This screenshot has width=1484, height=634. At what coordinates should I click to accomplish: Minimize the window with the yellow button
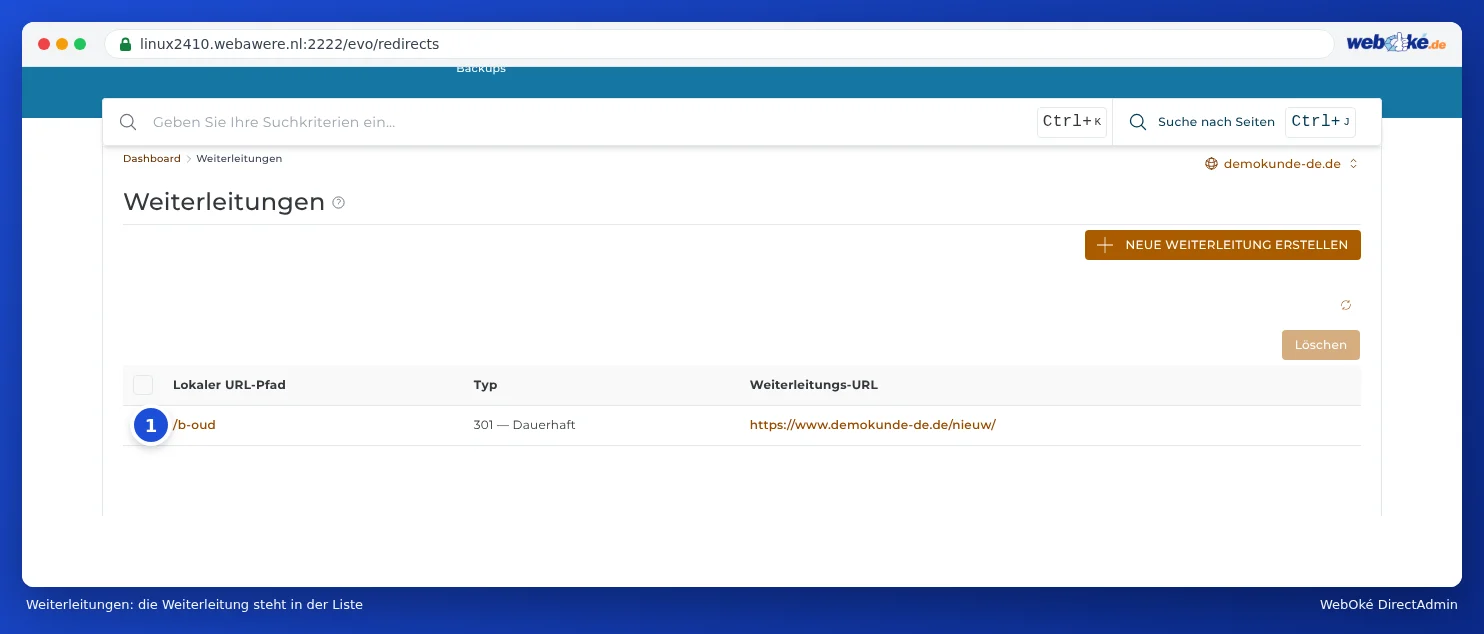[62, 44]
